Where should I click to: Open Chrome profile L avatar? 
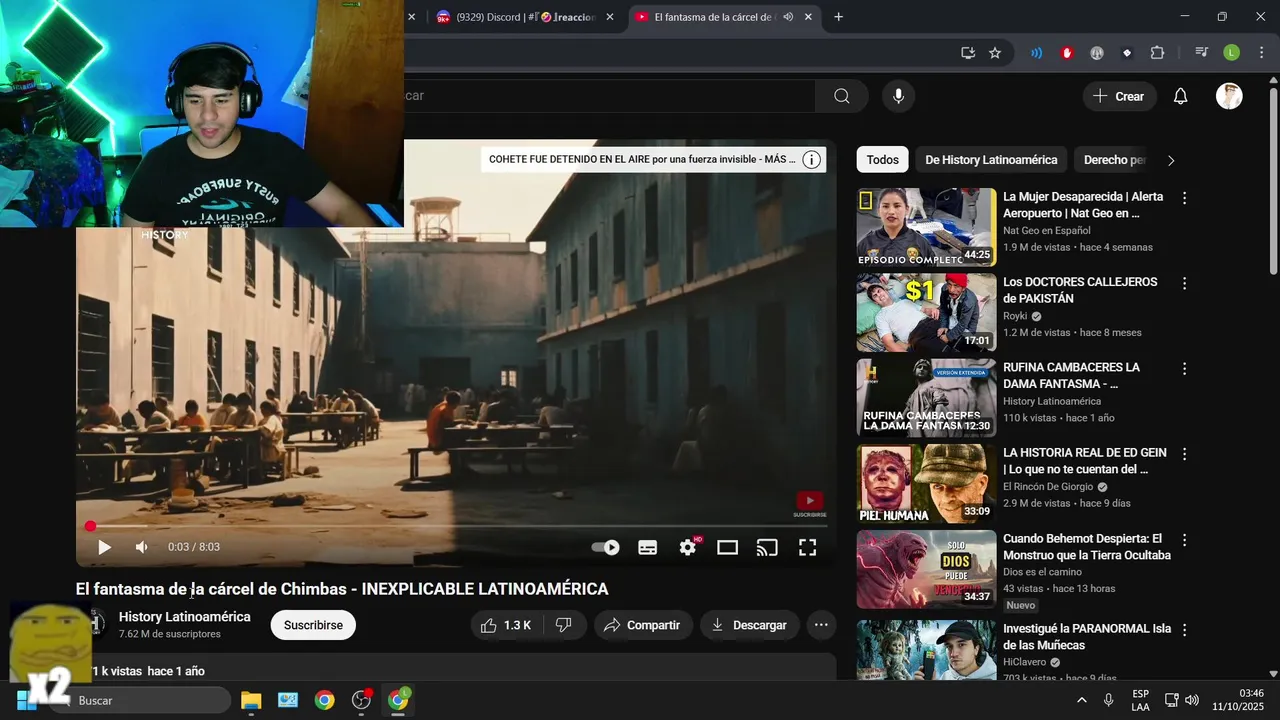(1231, 53)
